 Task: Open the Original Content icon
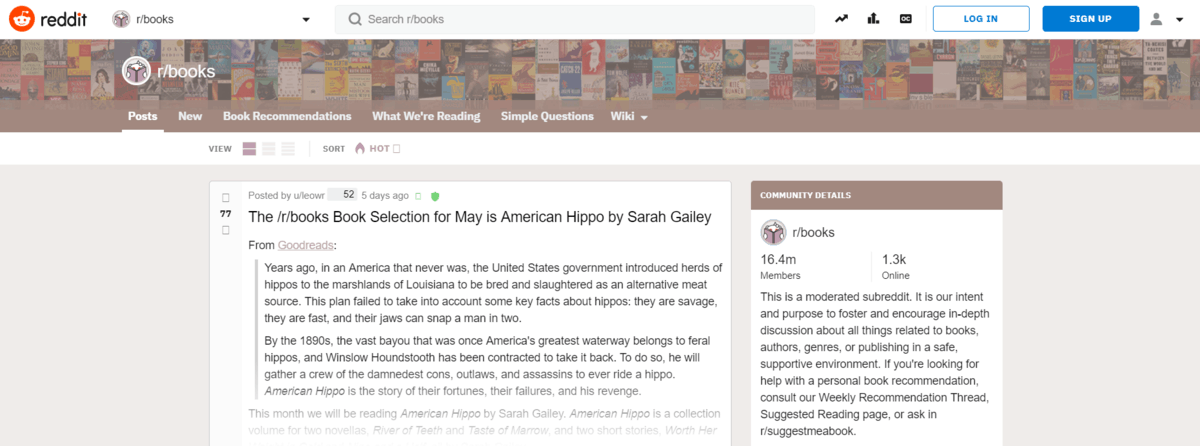(x=906, y=19)
